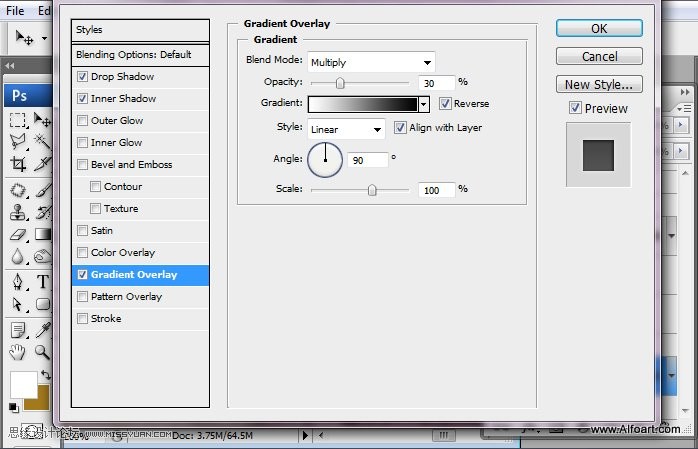
Task: Select the Hand tool
Action: 18,351
